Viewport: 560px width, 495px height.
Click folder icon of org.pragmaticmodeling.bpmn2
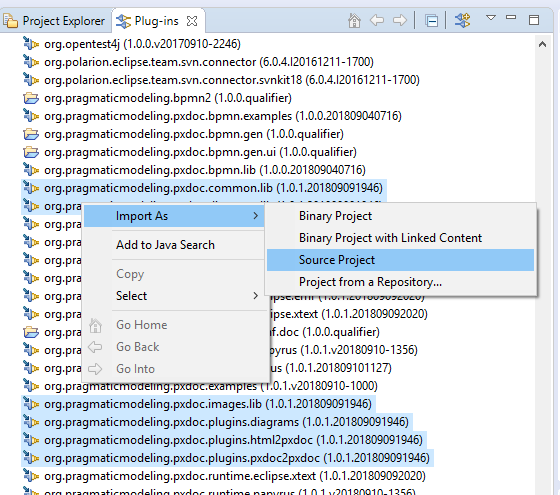(x=31, y=98)
